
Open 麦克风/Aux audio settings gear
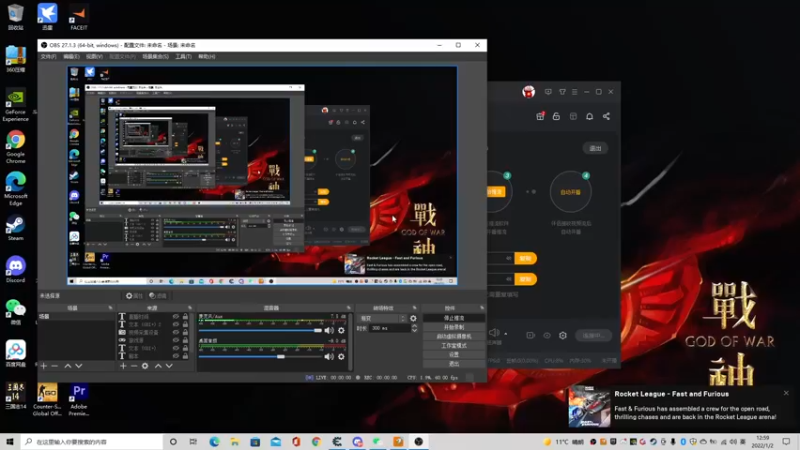pyautogui.click(x=341, y=331)
